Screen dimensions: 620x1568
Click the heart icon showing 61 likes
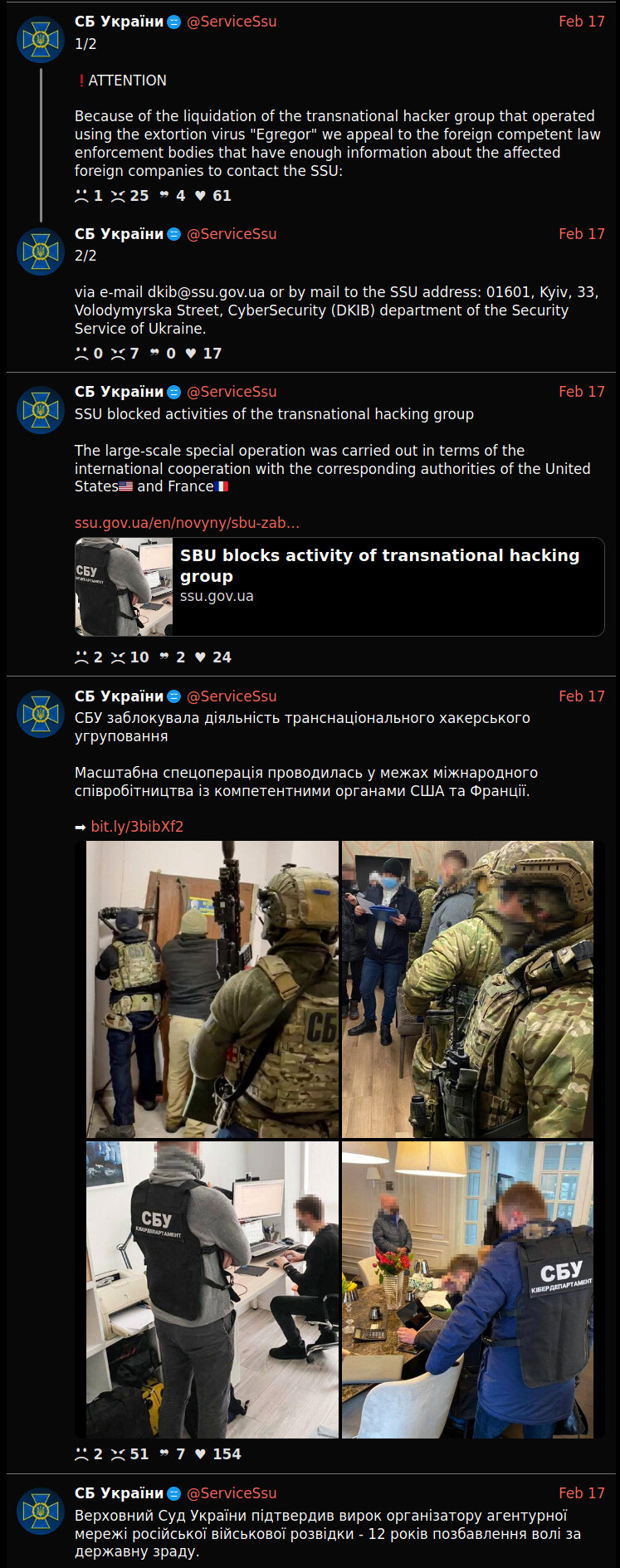pos(200,196)
